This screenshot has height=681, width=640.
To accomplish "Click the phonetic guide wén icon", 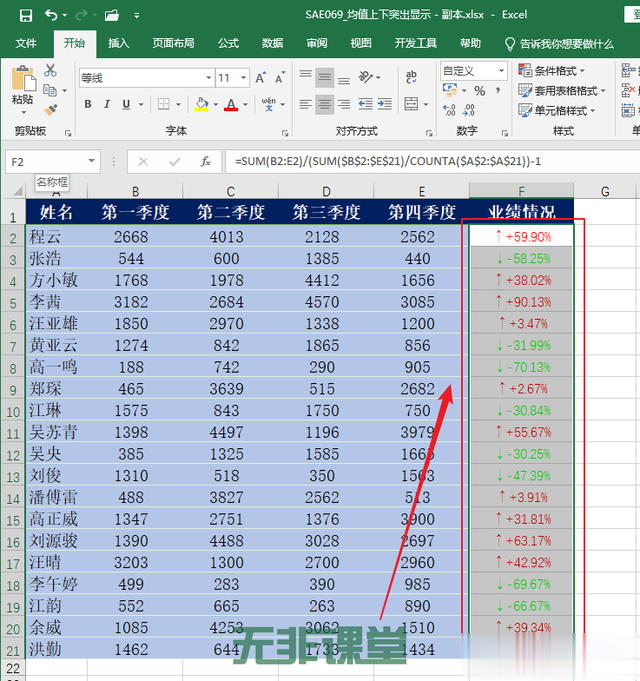I will tap(269, 104).
